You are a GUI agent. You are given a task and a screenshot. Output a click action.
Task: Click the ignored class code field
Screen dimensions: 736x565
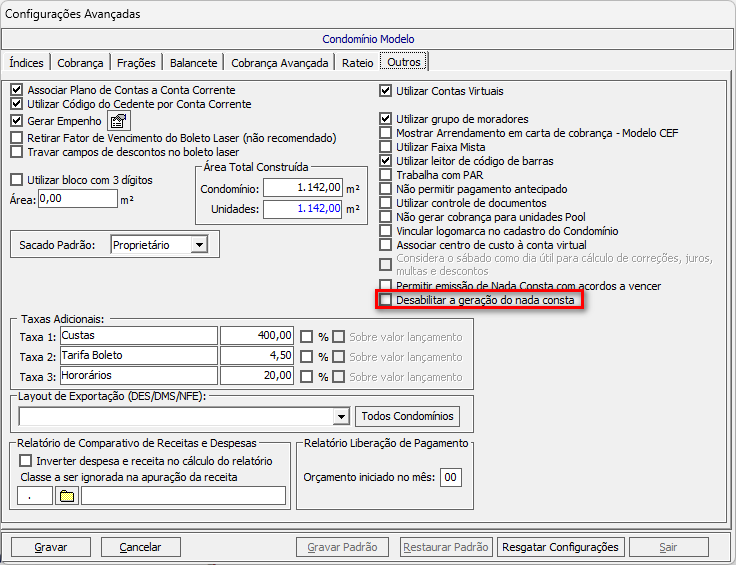coord(35,496)
